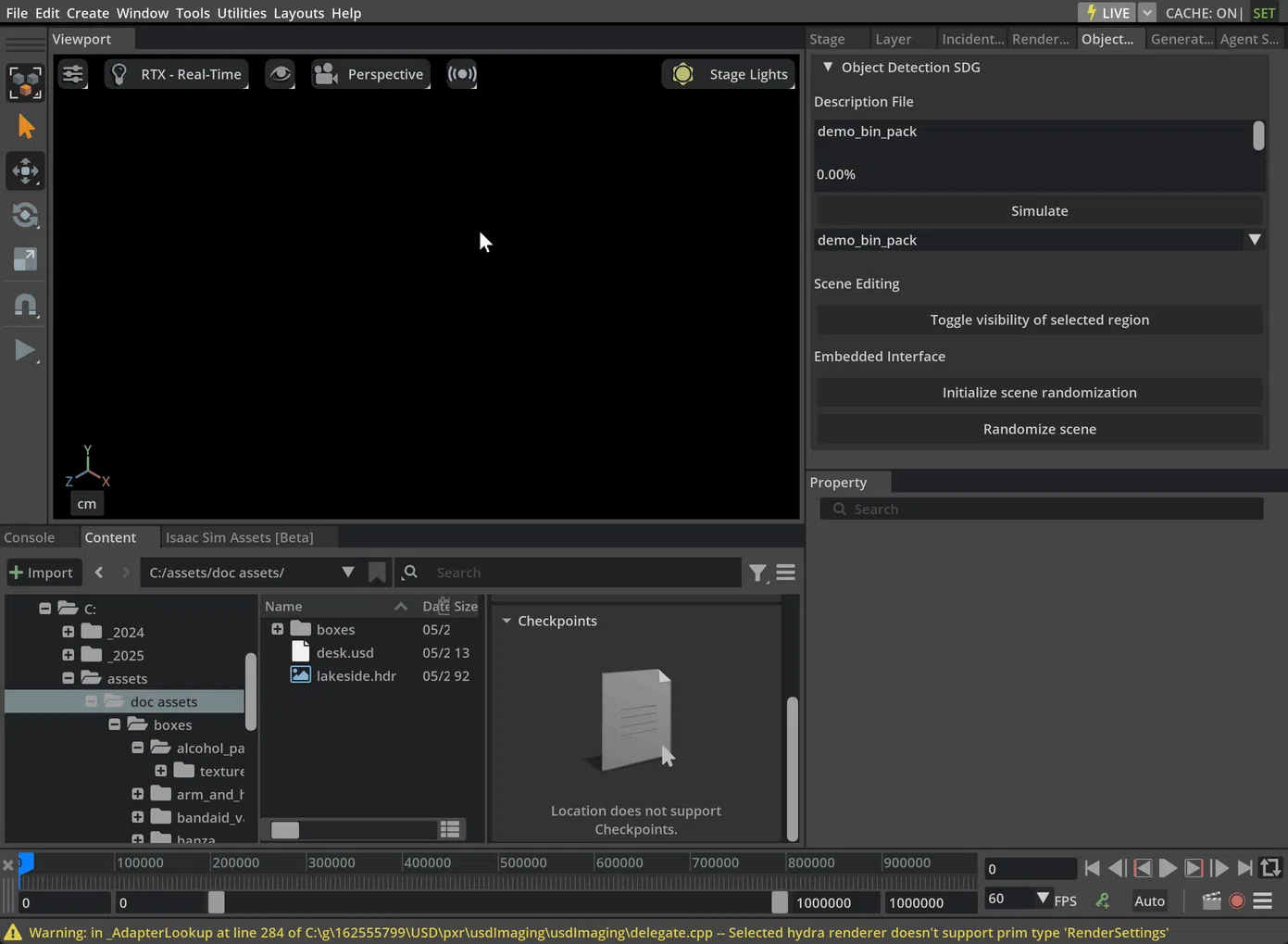Screen dimensions: 1288x944
Task: Click the Property panel search field
Action: (1041, 509)
